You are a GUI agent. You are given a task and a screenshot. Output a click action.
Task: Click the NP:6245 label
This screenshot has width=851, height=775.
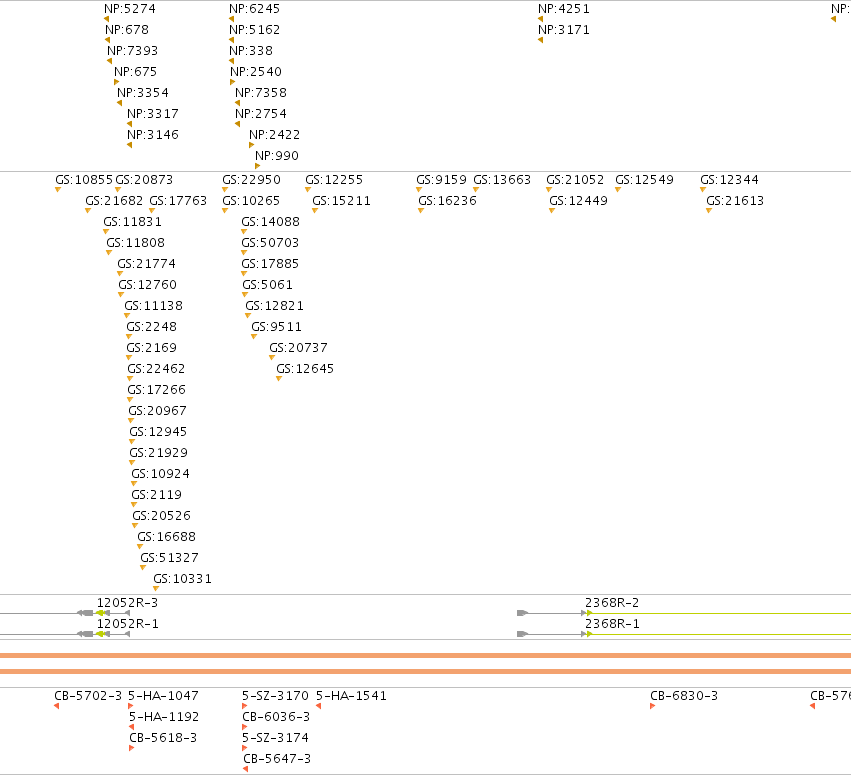pyautogui.click(x=255, y=9)
